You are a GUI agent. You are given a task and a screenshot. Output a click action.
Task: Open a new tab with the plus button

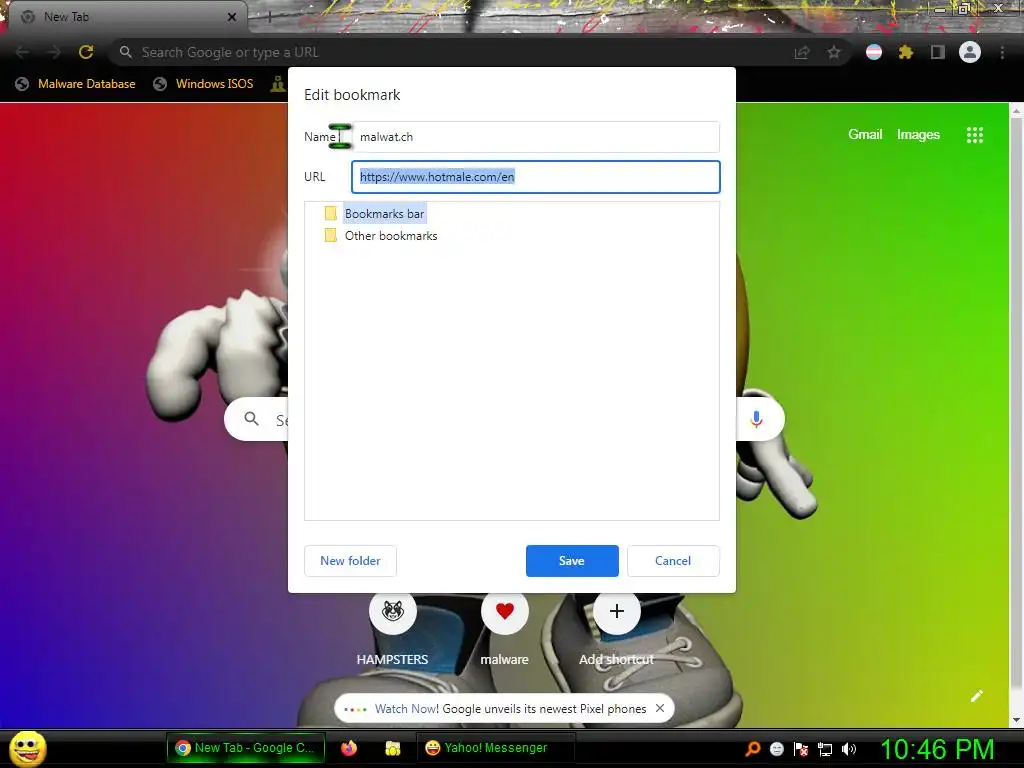(x=269, y=17)
